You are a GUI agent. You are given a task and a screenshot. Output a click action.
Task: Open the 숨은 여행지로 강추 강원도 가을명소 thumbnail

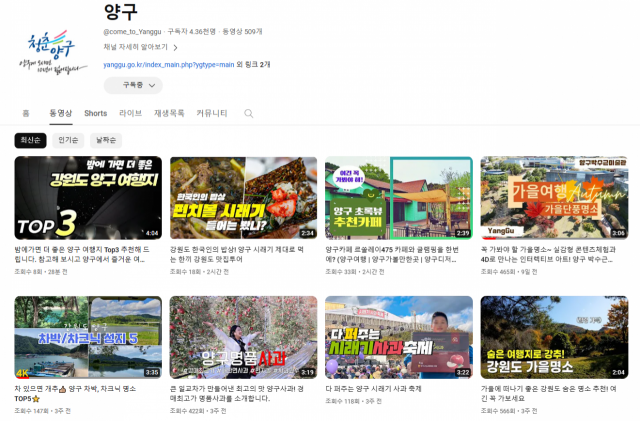click(x=553, y=336)
